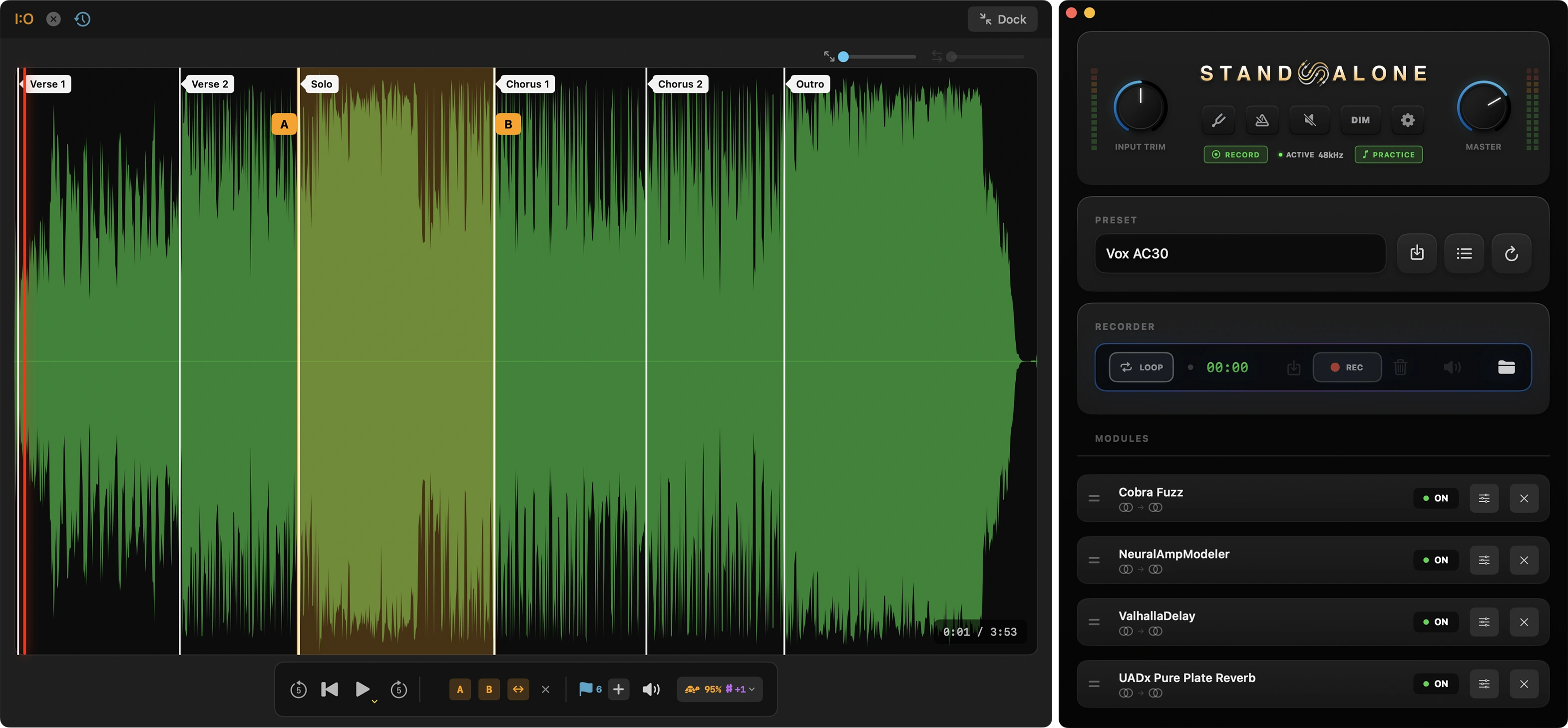Click the recorder playback speaker icon
This screenshot has width=1568, height=728.
pos(1452,367)
